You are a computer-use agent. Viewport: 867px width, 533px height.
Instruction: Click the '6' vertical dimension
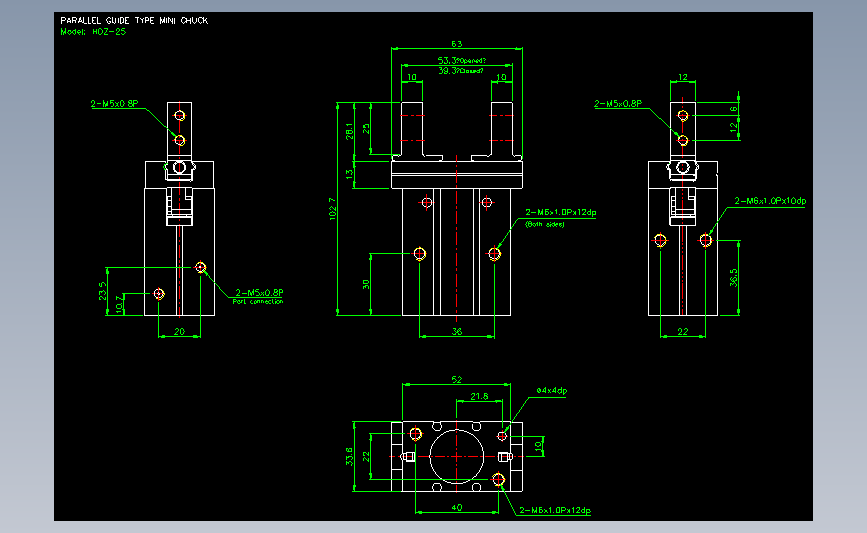[733, 109]
